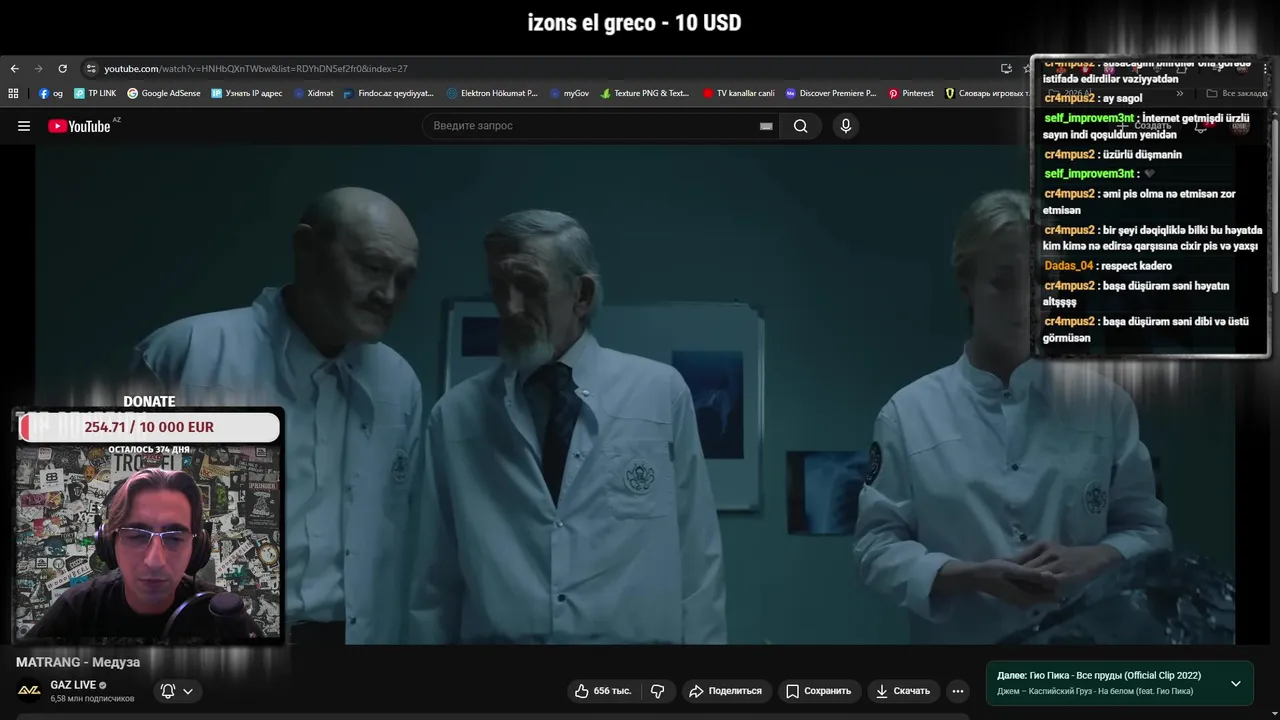Click the Скачать download button
Viewport: 1280px width, 720px height.
tap(902, 691)
